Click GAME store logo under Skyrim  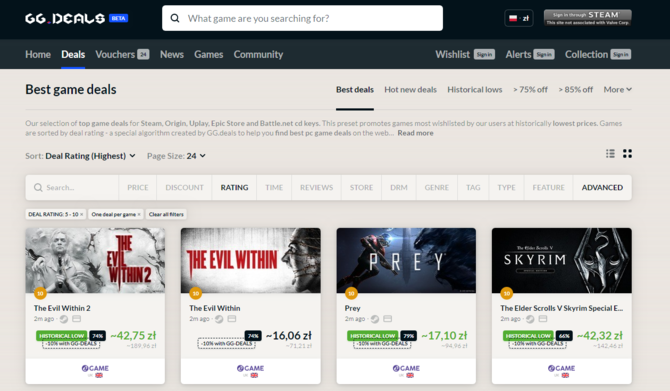tap(561, 368)
